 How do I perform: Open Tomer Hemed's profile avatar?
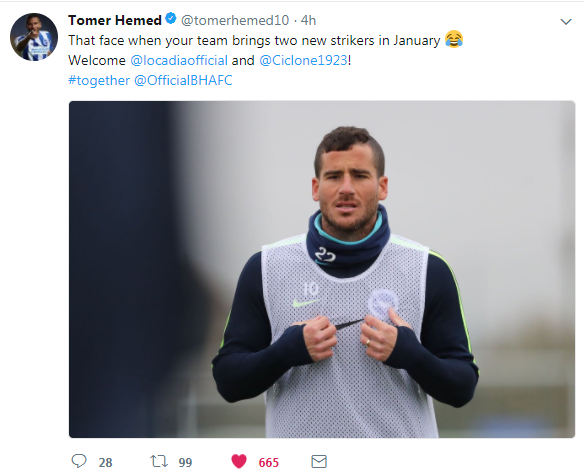[x=34, y=37]
